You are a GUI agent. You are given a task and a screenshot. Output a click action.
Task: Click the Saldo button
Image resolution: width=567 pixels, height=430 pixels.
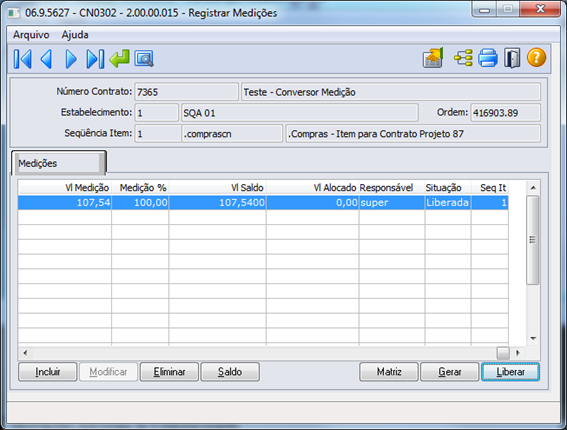tap(230, 372)
